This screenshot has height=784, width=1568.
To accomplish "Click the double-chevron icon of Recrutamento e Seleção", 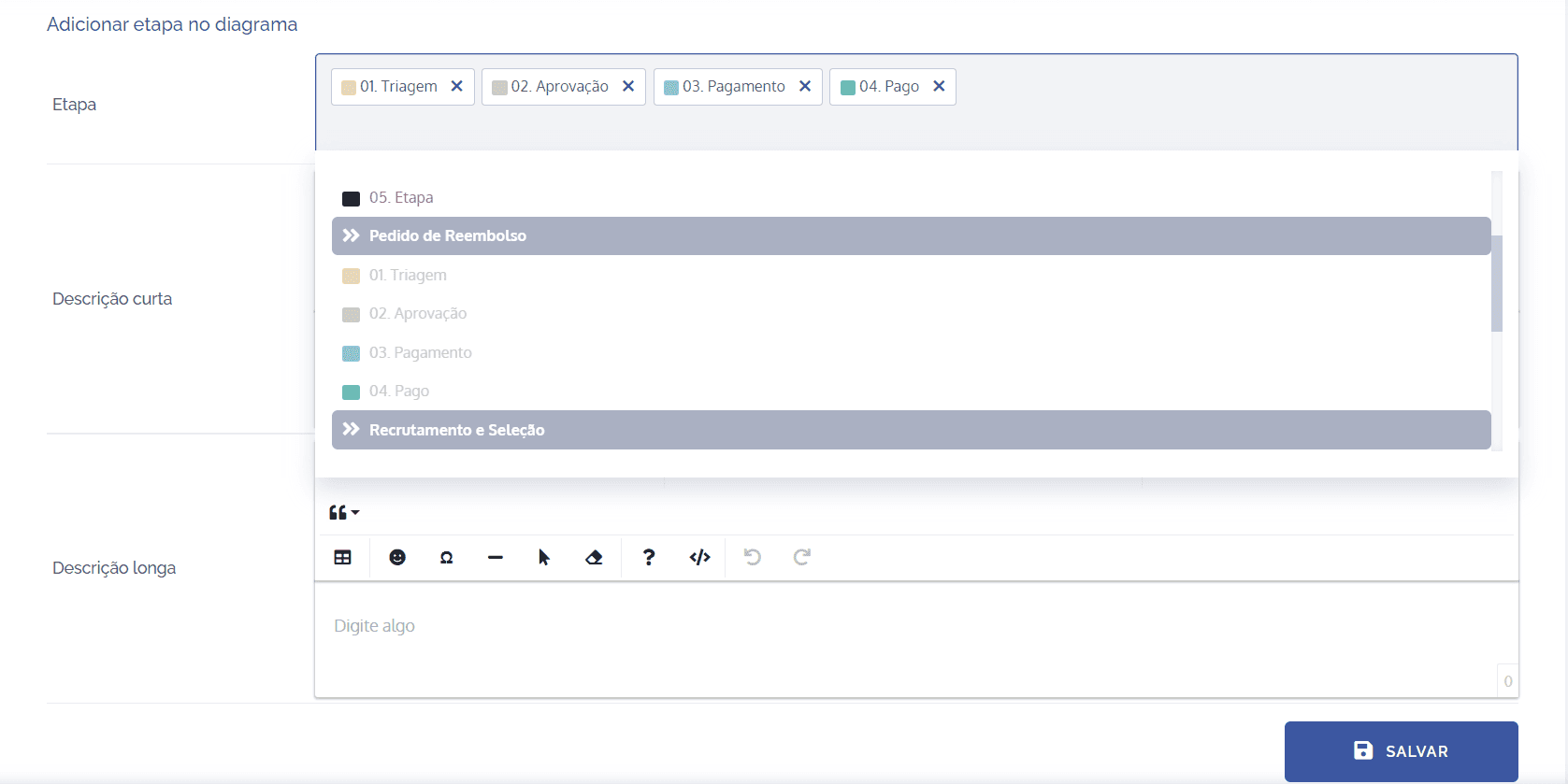I will [x=351, y=429].
